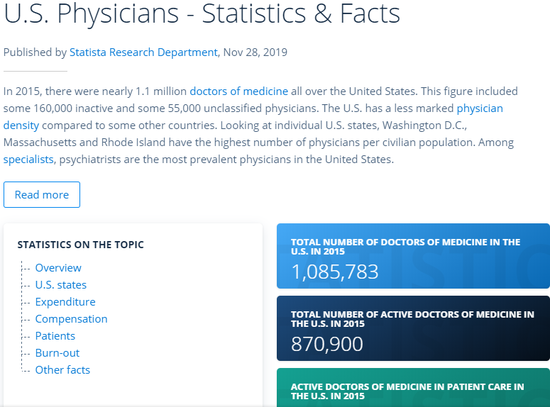Select the Burn-out topic entry
This screenshot has width=550, height=407.
coord(57,353)
